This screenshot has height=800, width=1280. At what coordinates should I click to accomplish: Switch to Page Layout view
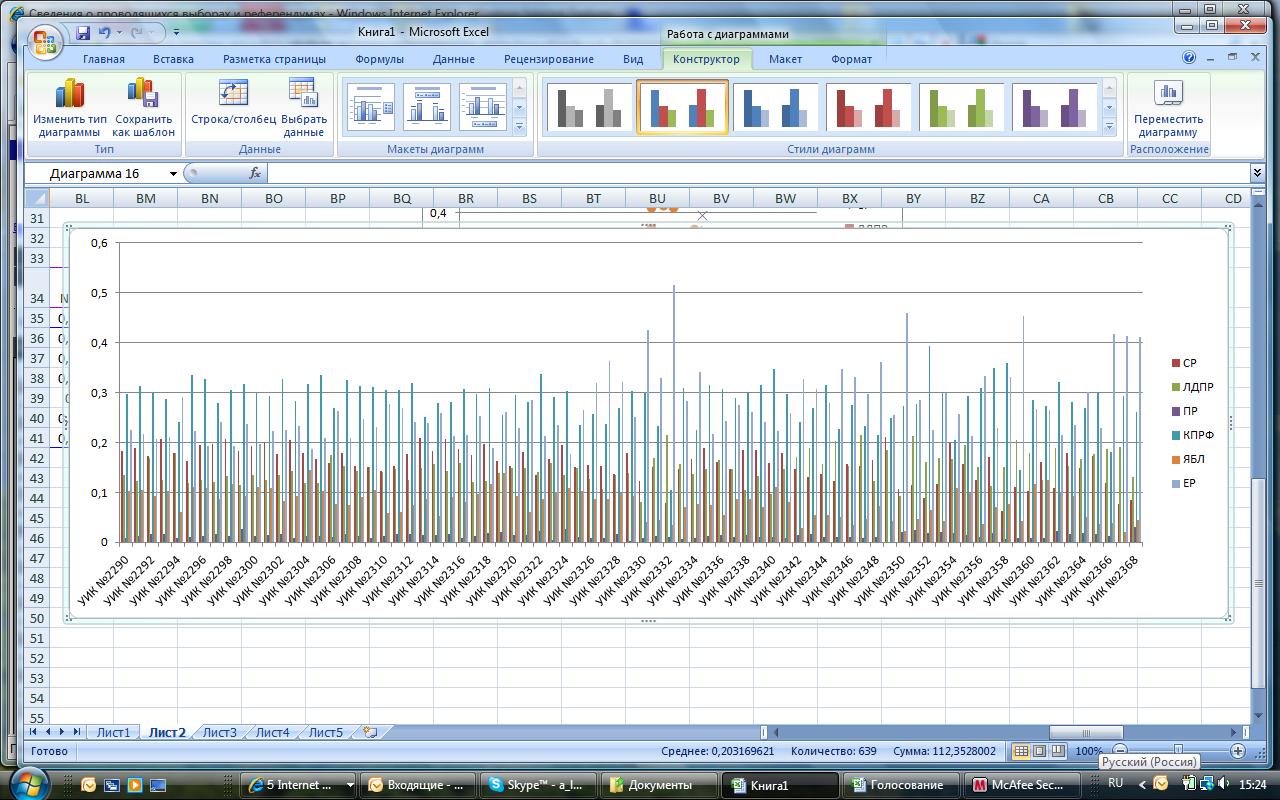[x=1039, y=751]
